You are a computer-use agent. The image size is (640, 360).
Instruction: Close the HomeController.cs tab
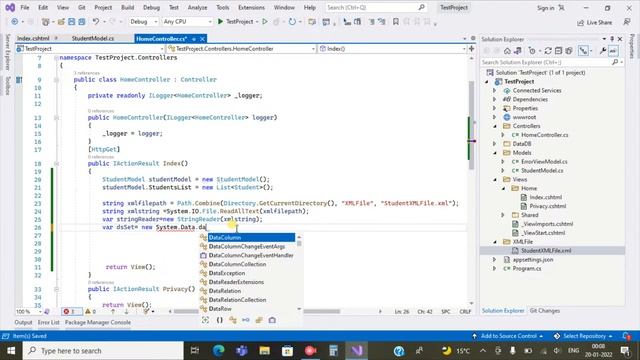[202, 39]
